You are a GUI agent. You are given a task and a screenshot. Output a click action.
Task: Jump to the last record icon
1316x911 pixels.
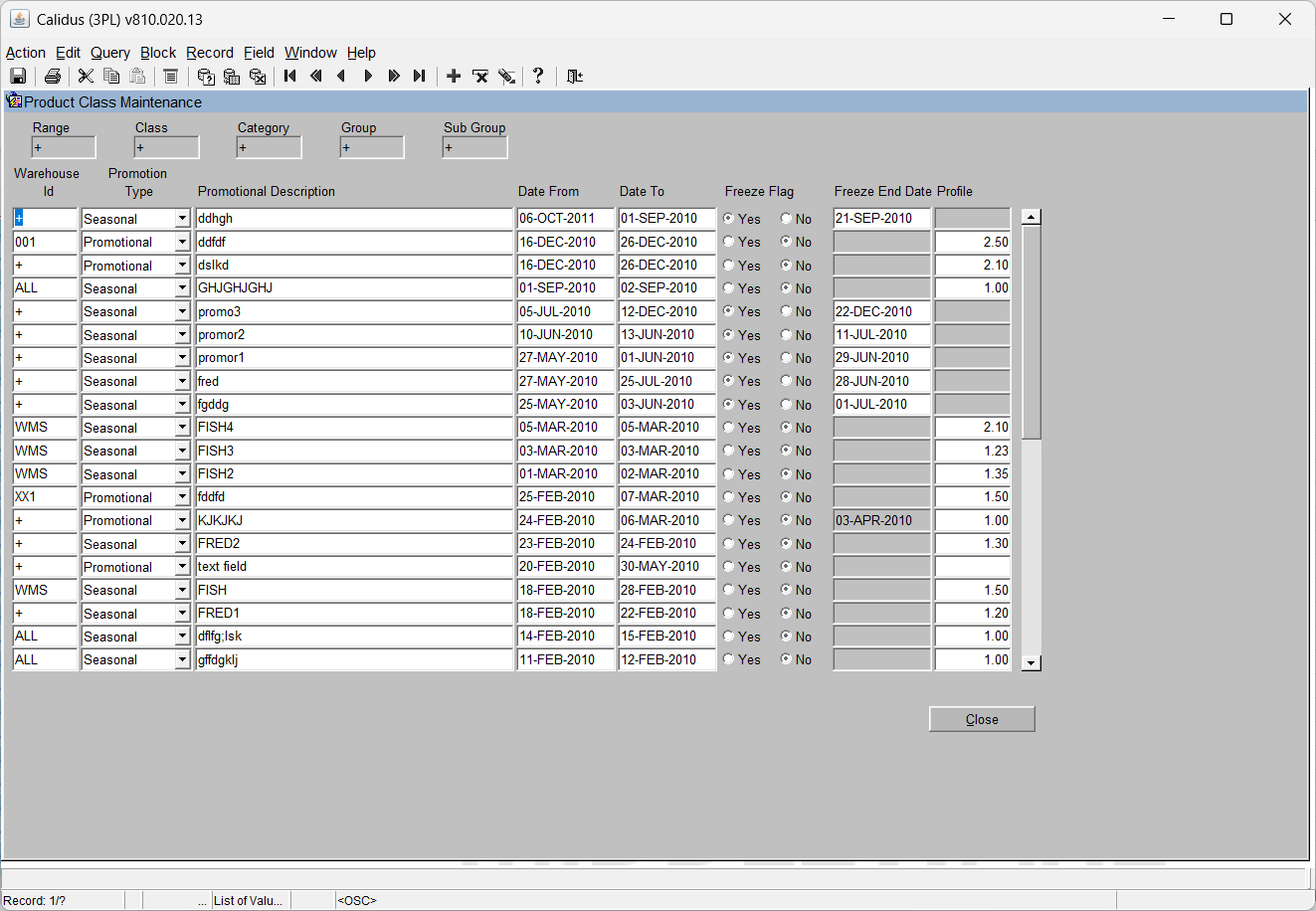pyautogui.click(x=420, y=76)
